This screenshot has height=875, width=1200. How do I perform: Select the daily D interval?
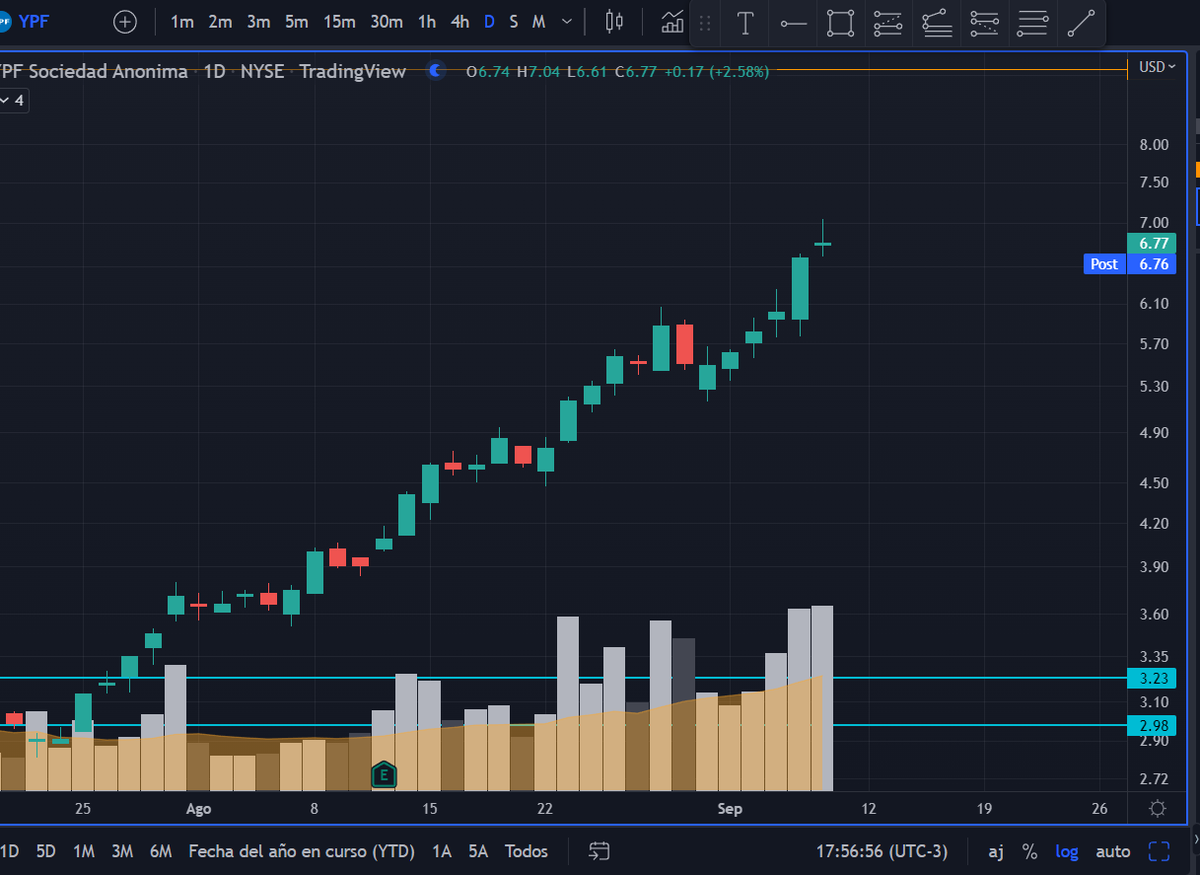coord(489,21)
